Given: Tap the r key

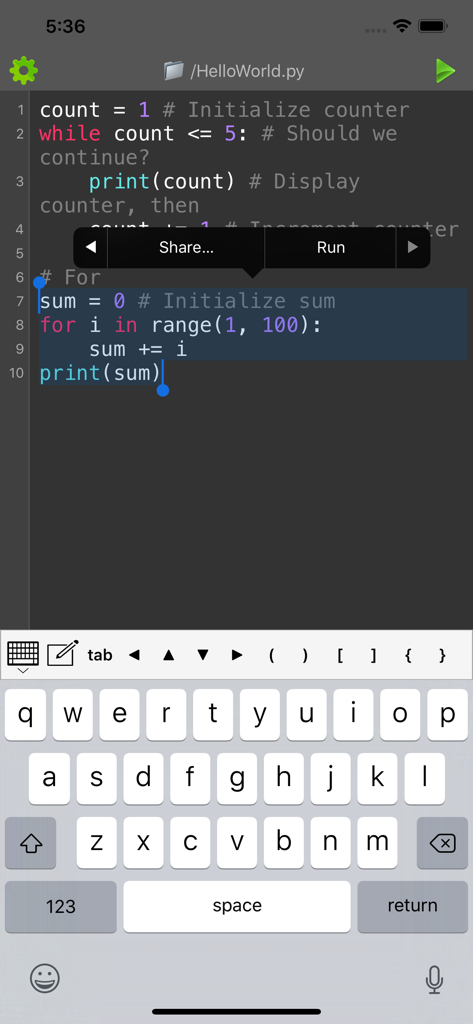Looking at the screenshot, I should click(x=166, y=714).
